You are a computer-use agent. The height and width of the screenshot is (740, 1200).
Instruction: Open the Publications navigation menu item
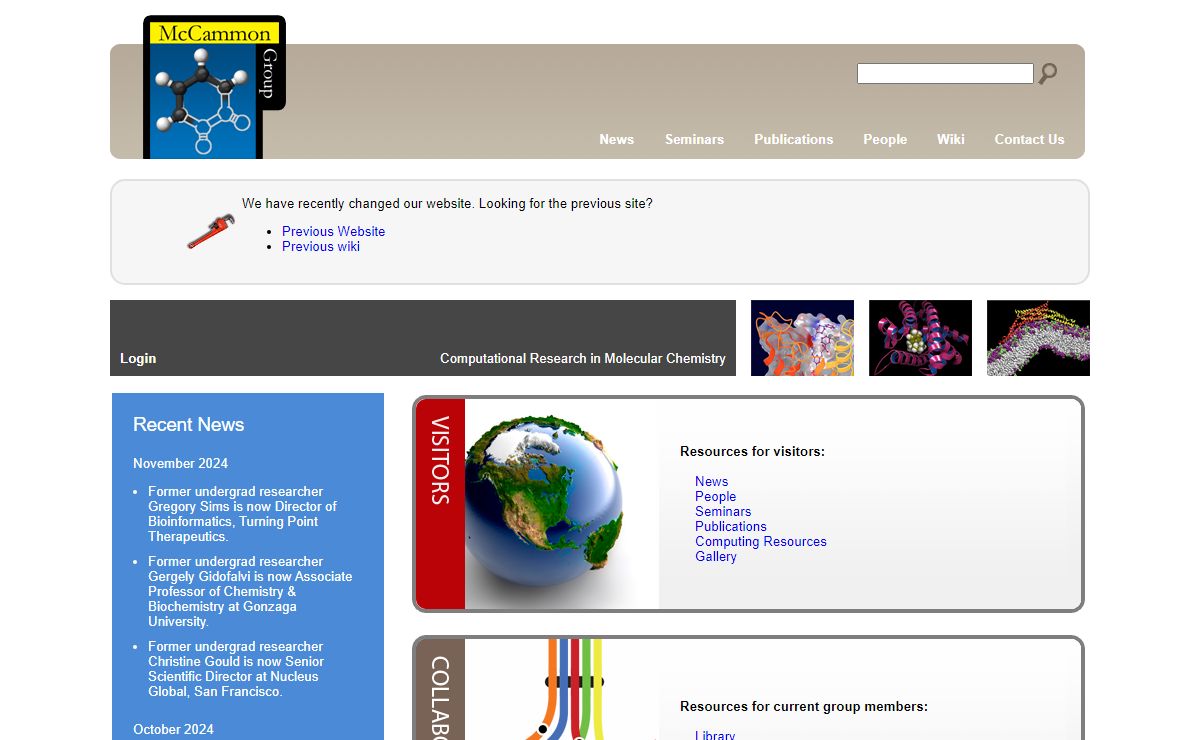[x=794, y=139]
